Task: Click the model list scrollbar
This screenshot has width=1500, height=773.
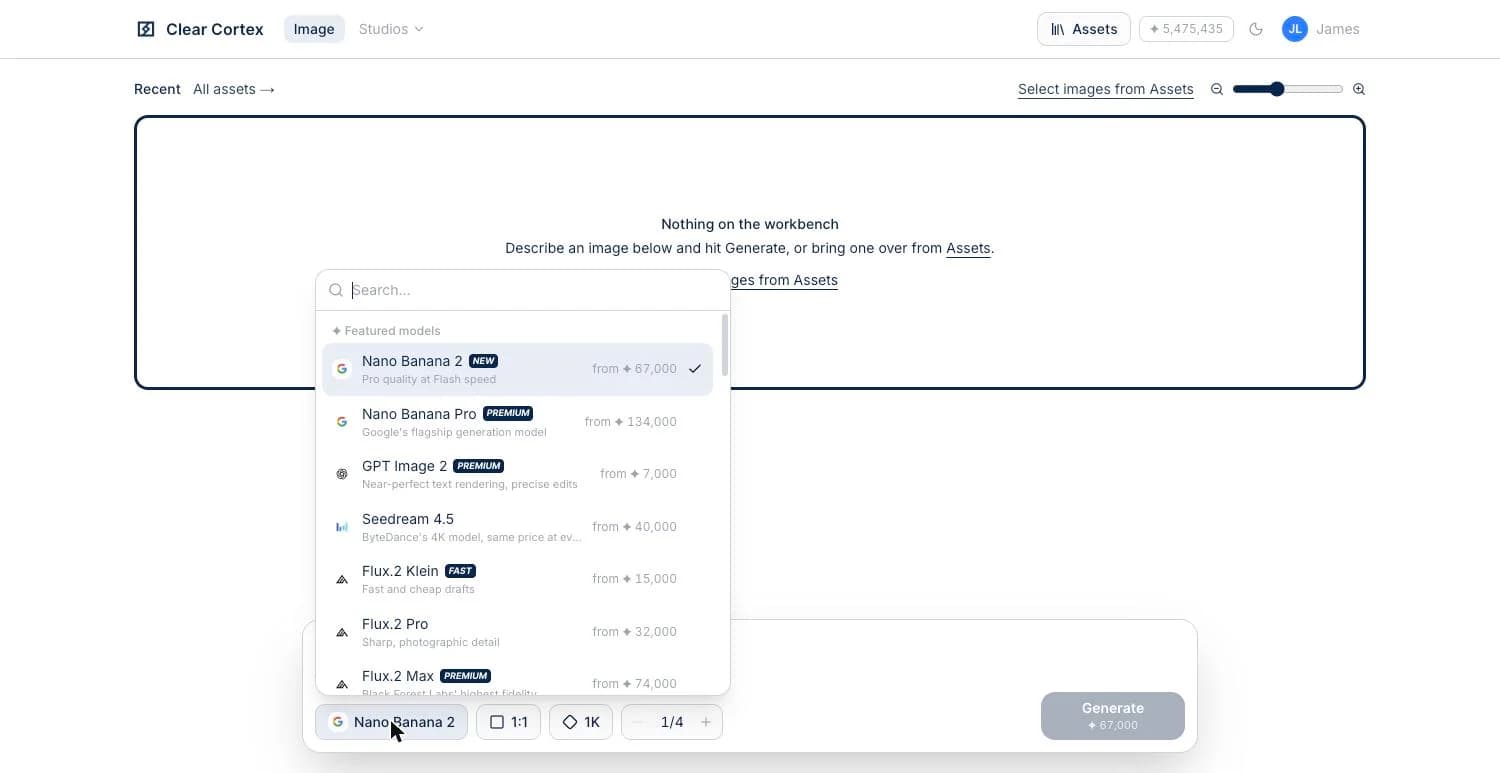Action: (x=724, y=345)
